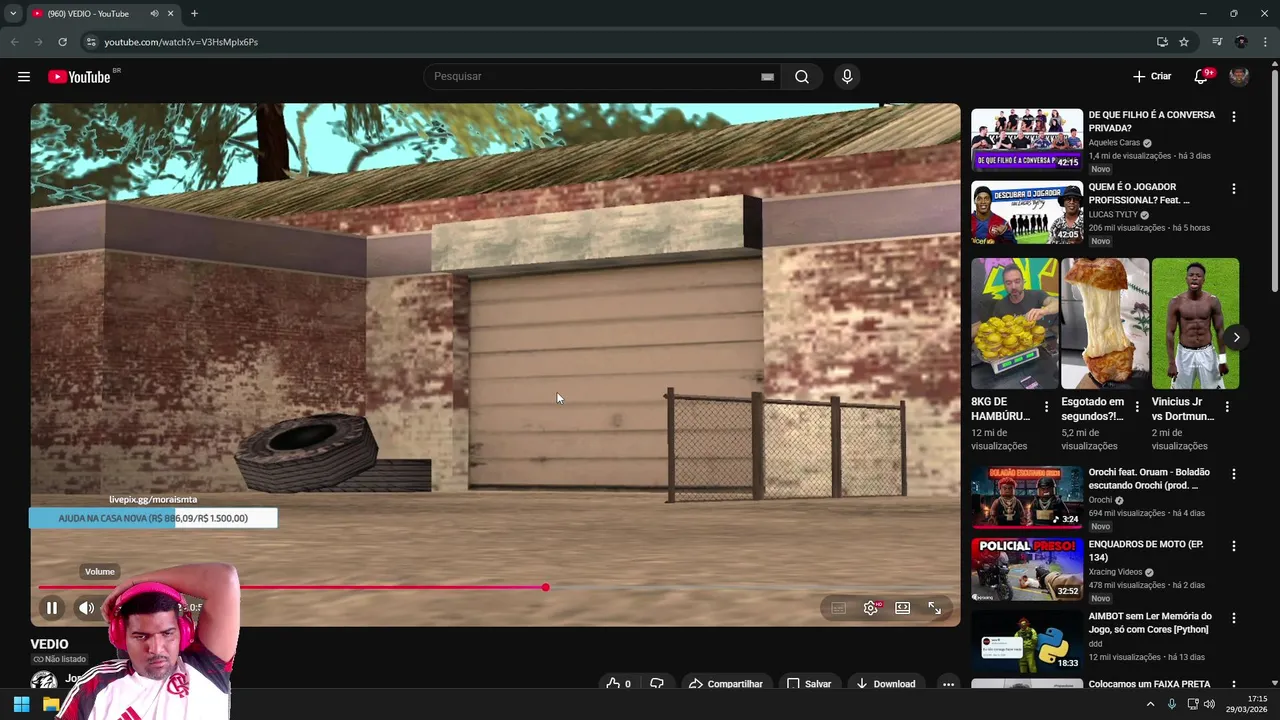Open options for 'Vinicius Jr vs Dortmun...' short

point(1227,407)
